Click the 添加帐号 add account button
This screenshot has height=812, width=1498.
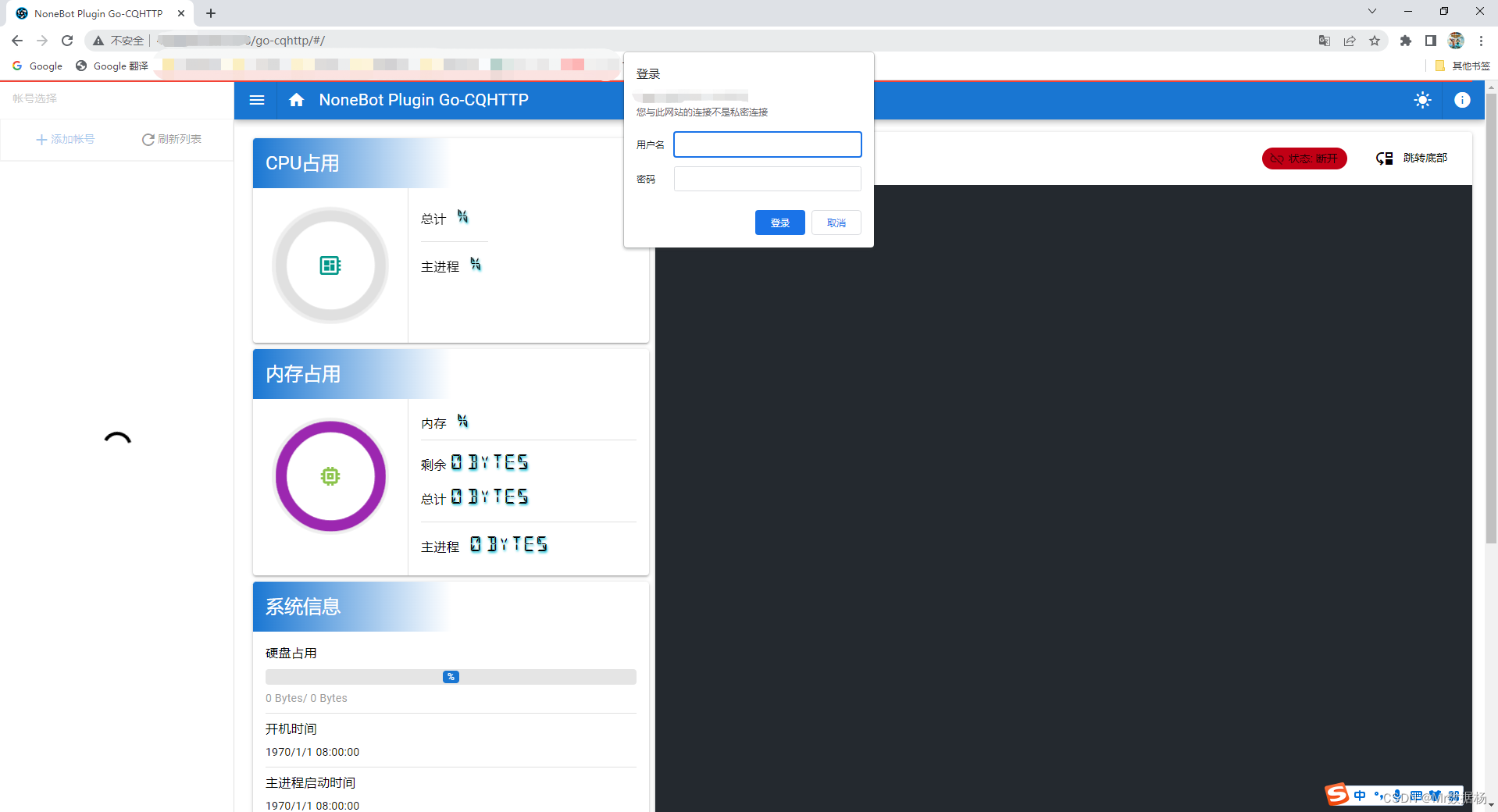point(65,139)
